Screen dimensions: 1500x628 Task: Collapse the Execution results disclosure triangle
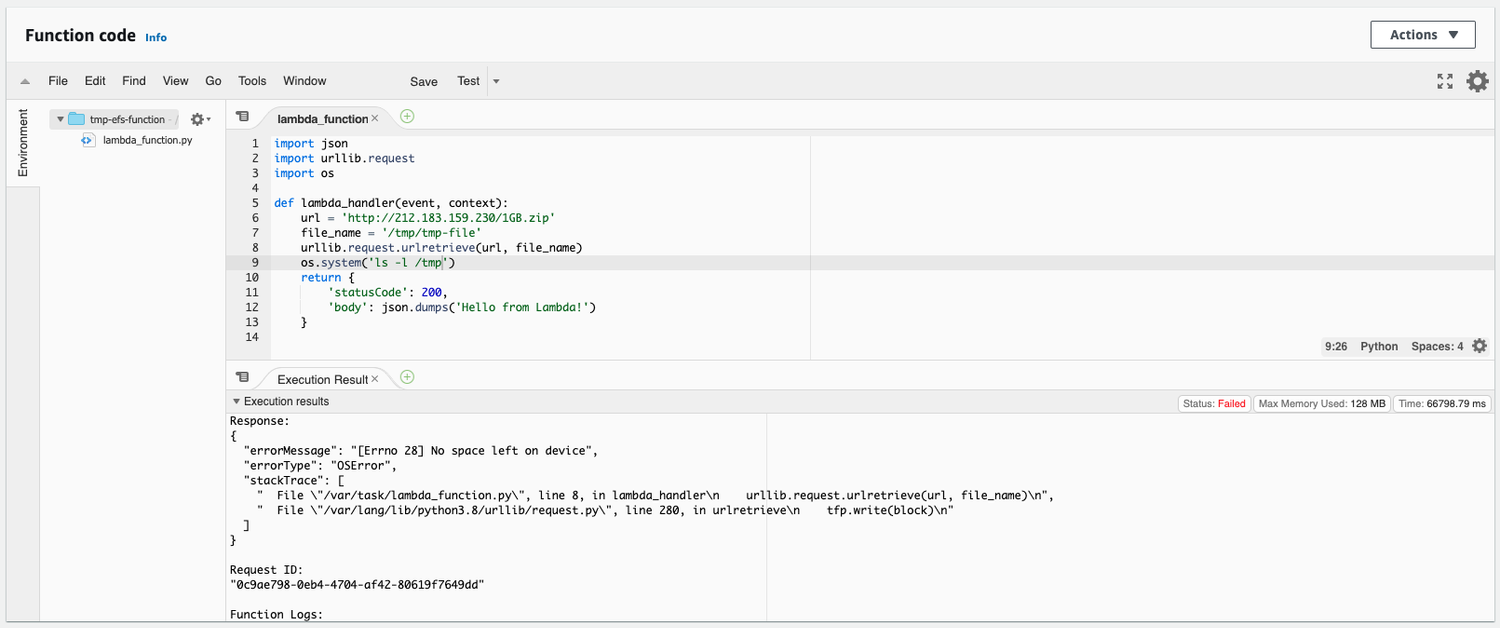click(236, 403)
